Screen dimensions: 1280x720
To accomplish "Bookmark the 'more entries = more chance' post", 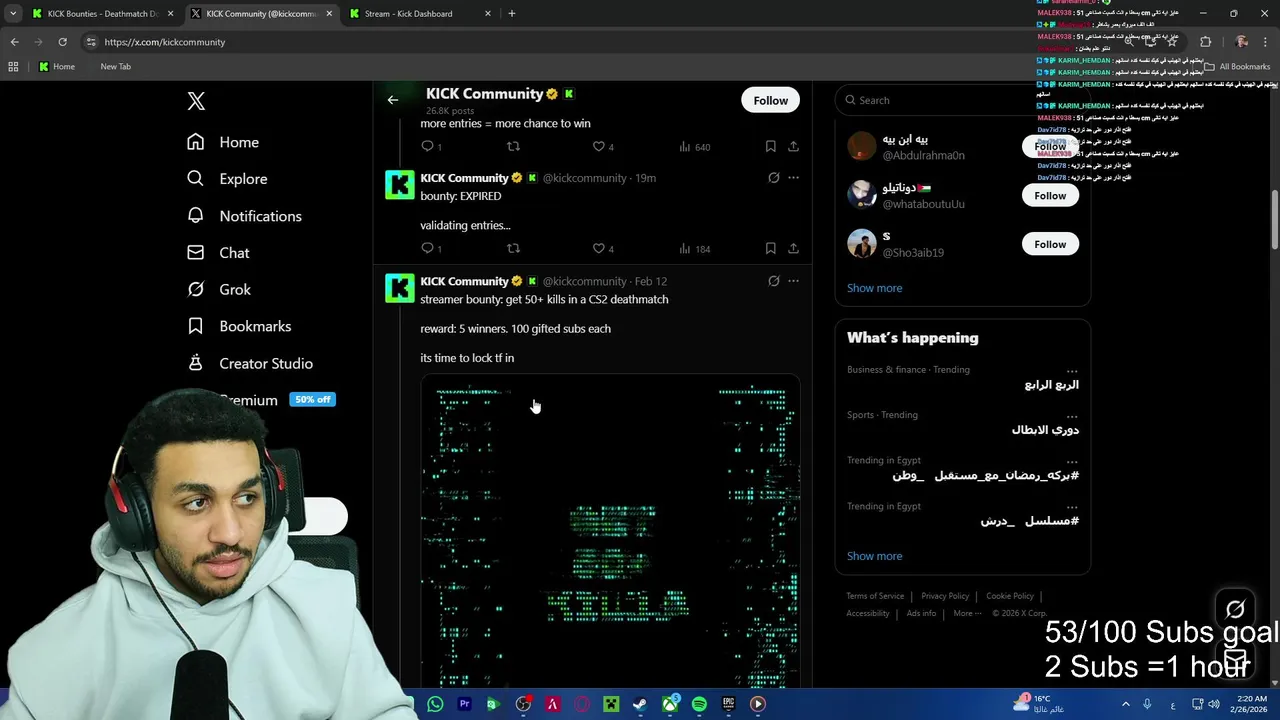I will click(770, 146).
